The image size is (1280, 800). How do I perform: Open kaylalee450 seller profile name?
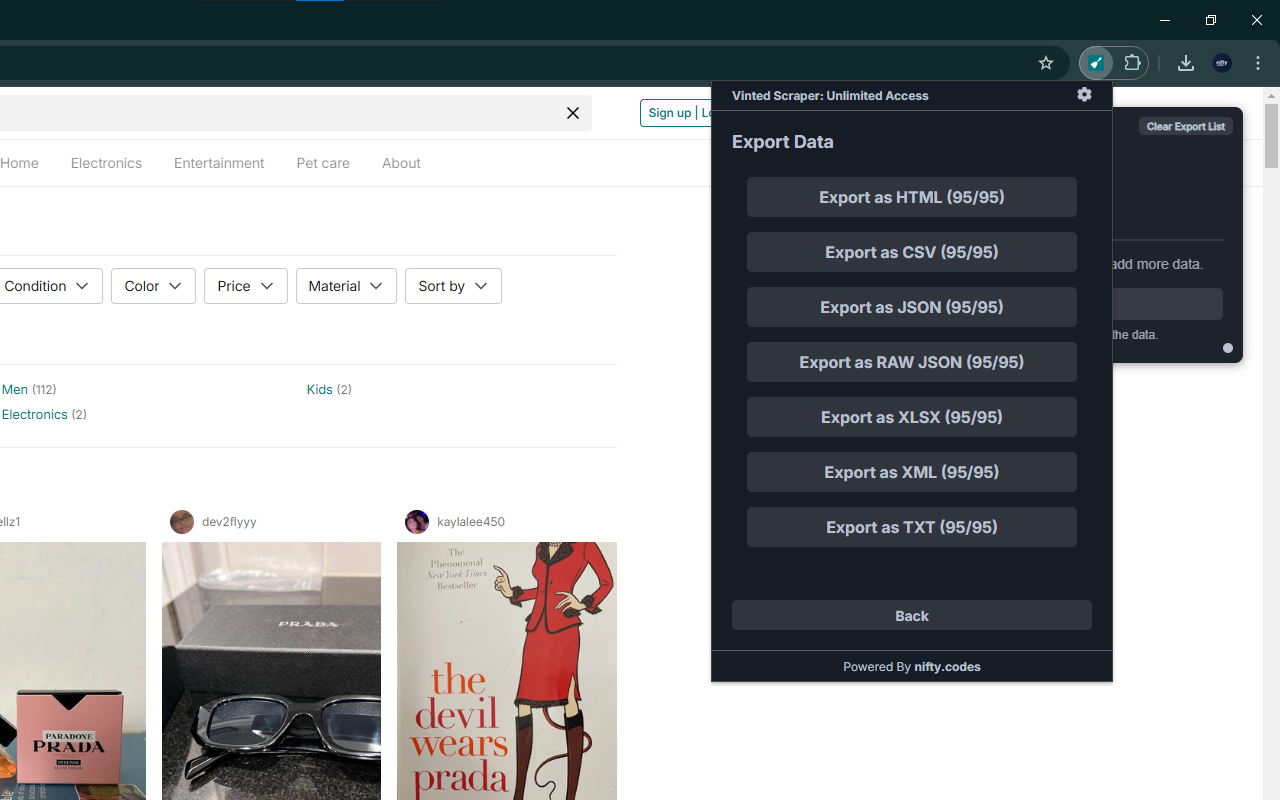pyautogui.click(x=471, y=522)
